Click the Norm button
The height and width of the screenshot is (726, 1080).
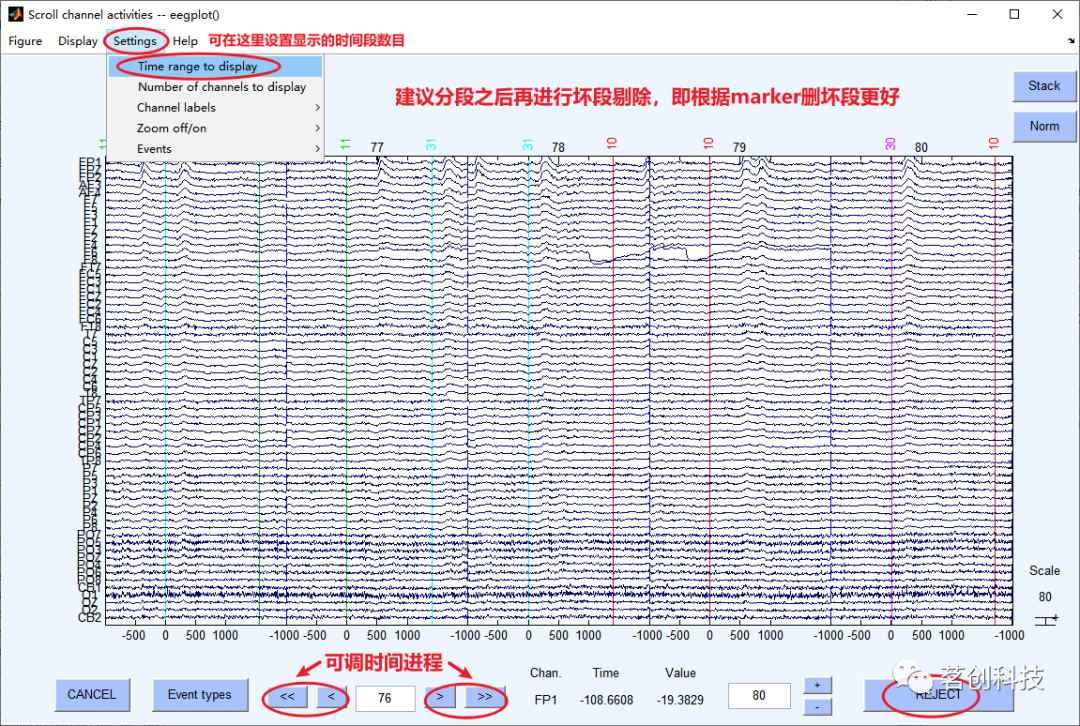coord(1043,126)
